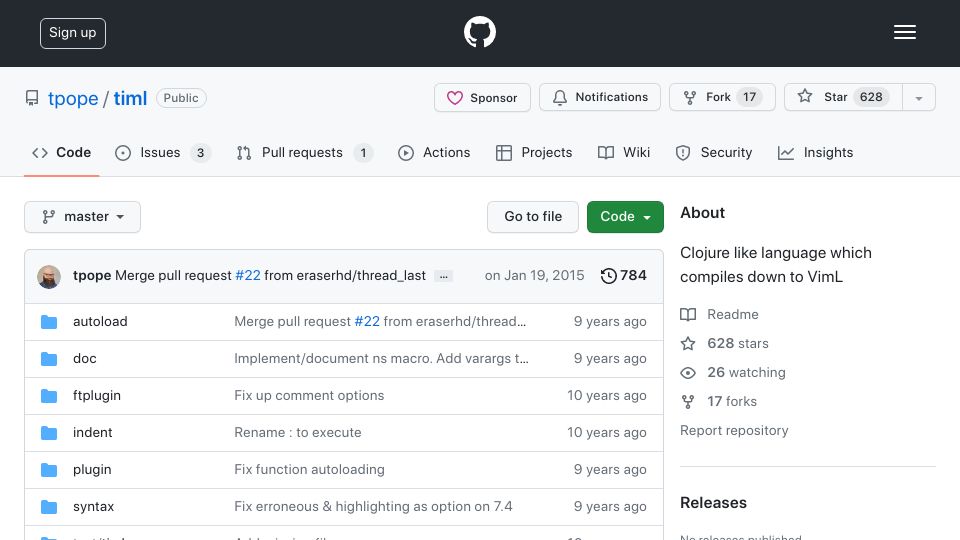Image resolution: width=960 pixels, height=540 pixels.
Task: View the 26 watching link
Action: tap(733, 372)
